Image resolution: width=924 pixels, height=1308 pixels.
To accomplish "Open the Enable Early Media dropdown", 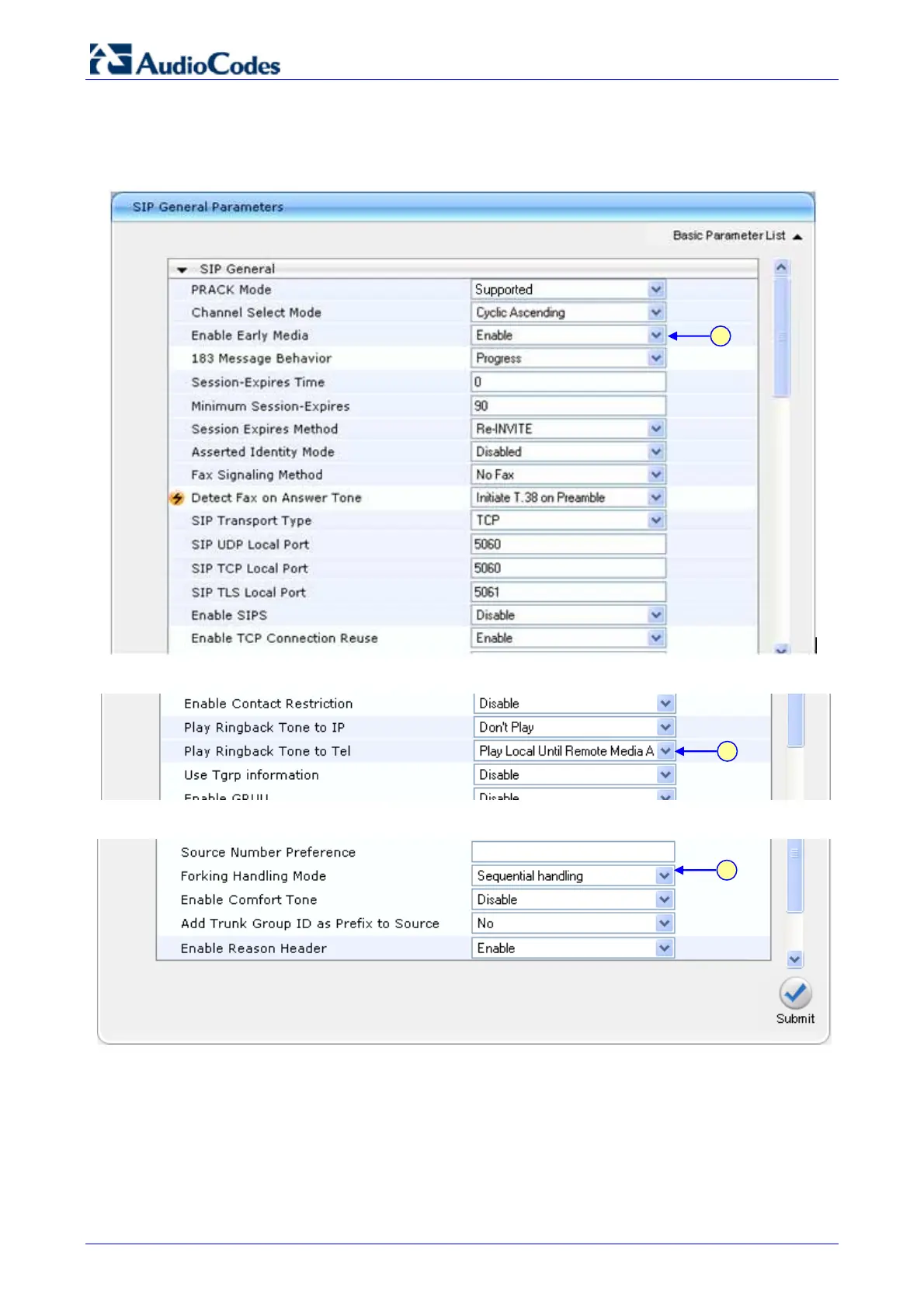I will point(656,336).
